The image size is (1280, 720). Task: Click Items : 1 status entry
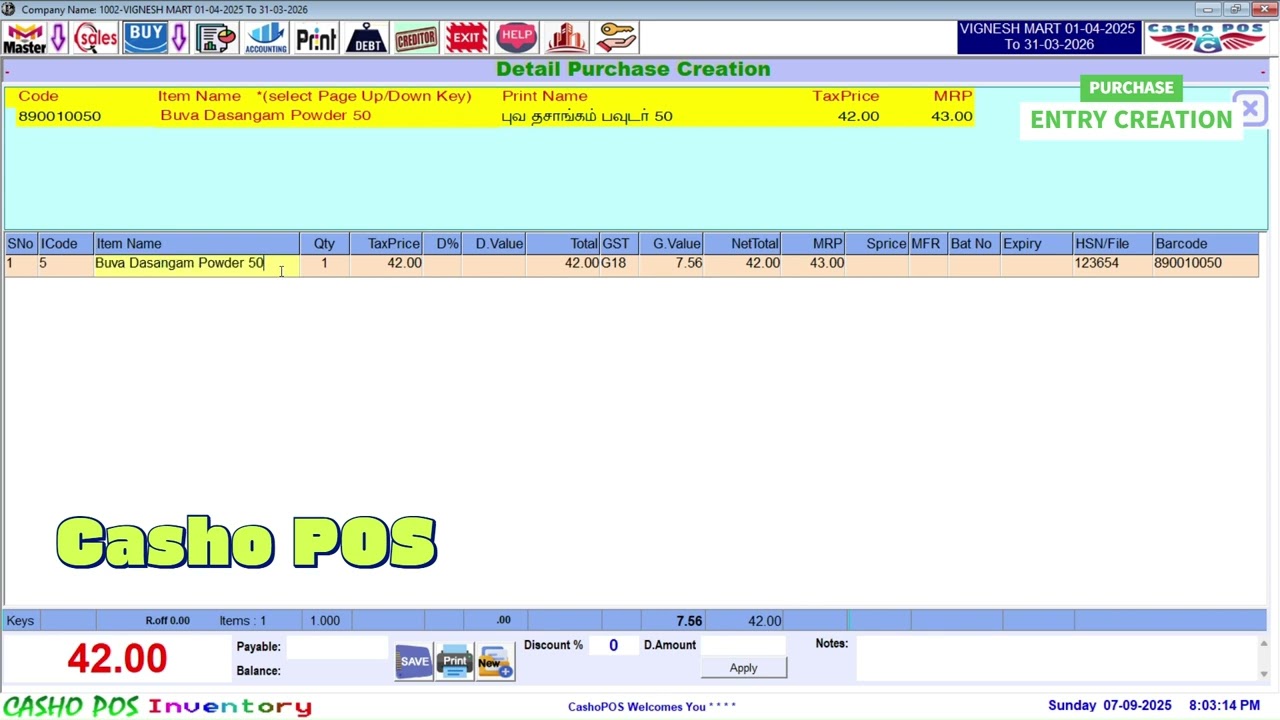(x=243, y=621)
